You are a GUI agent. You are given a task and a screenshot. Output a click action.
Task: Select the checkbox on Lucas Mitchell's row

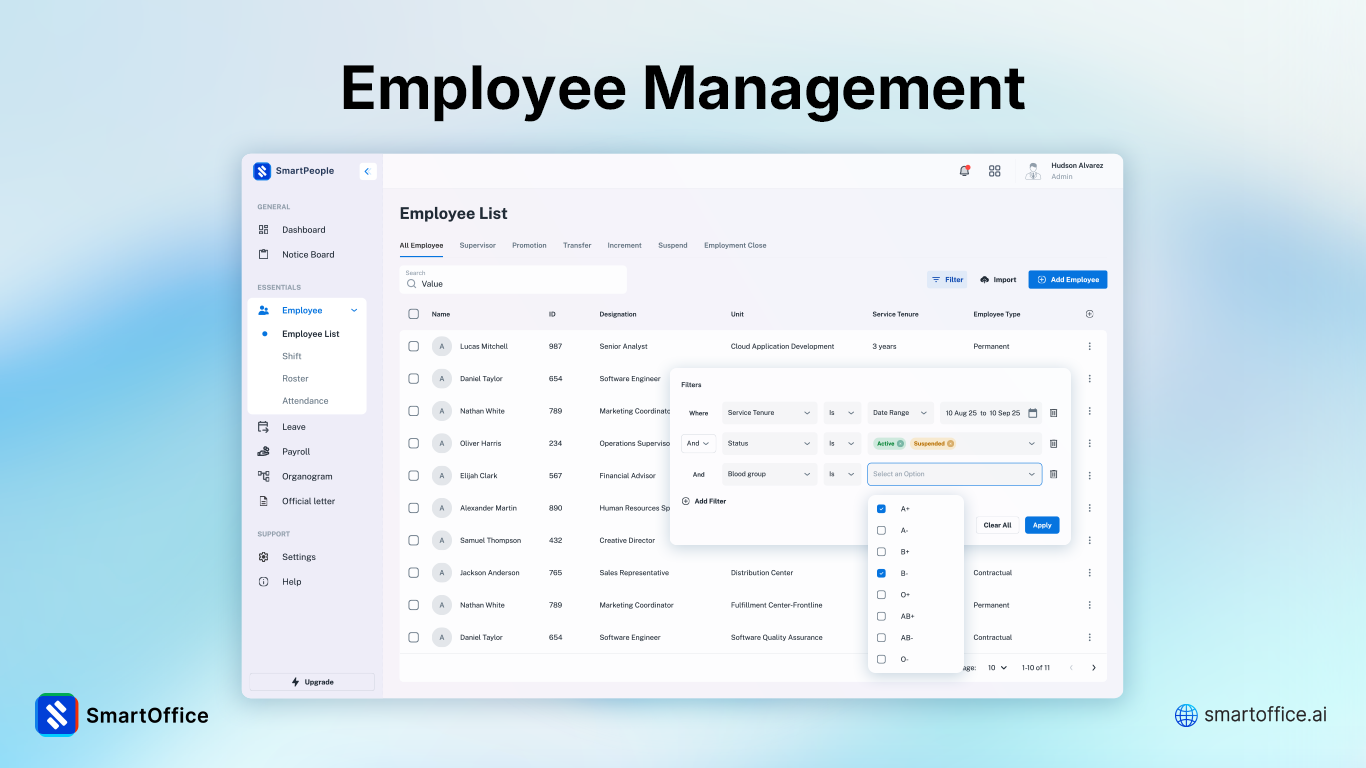413,346
